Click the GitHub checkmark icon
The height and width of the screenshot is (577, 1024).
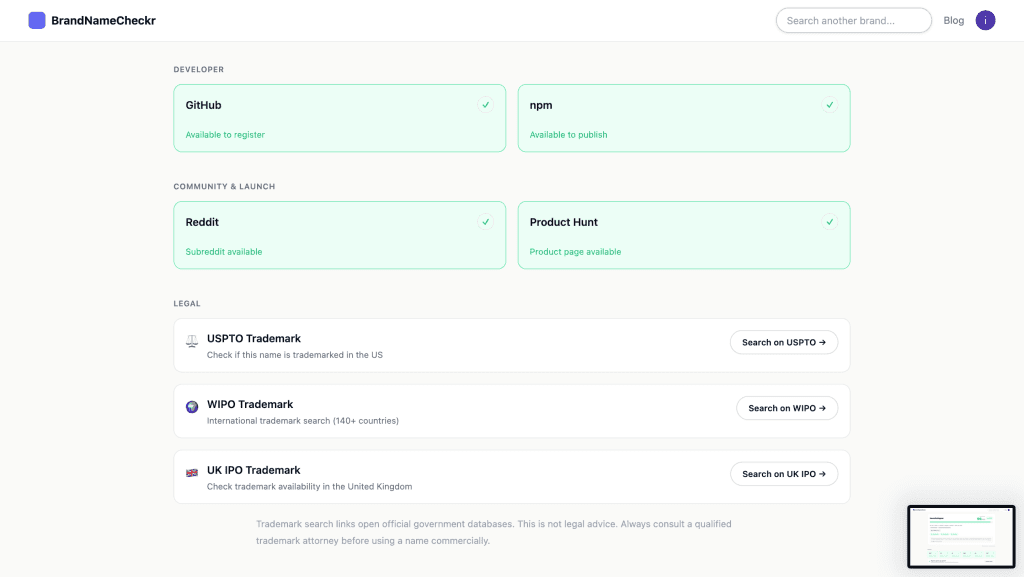click(485, 104)
